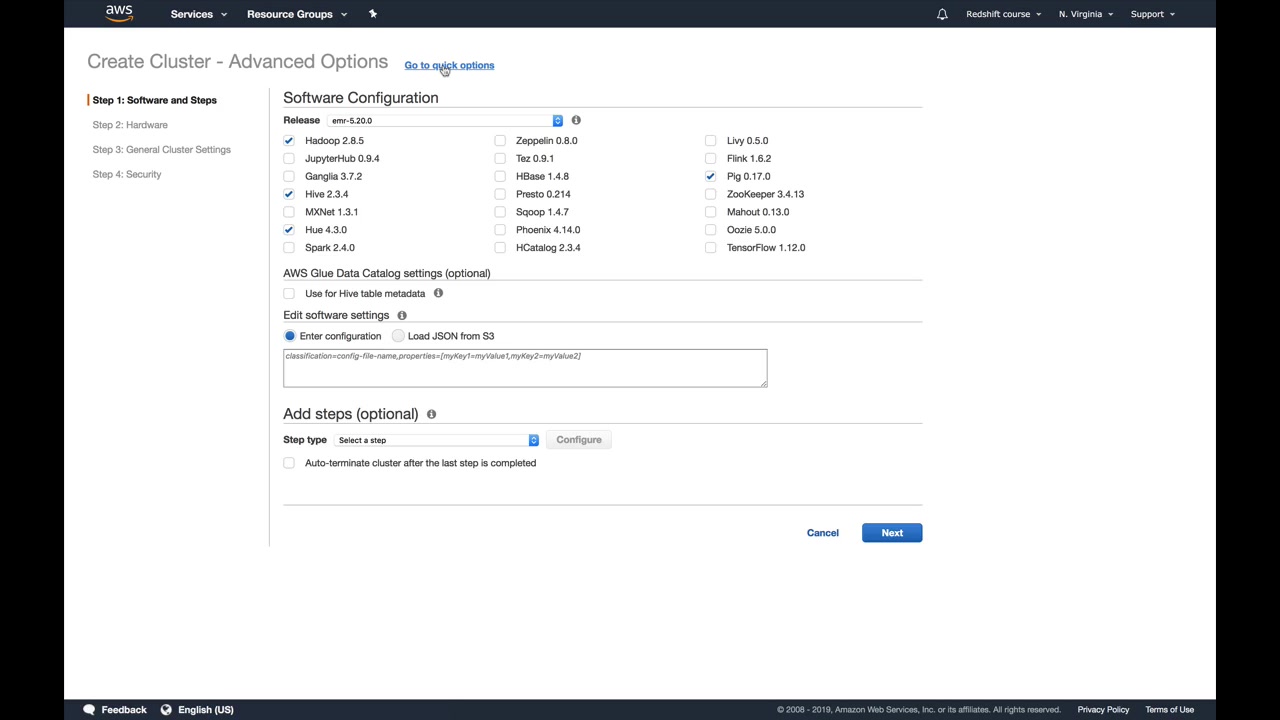Enable the ZooKeeper 3.4.13 checkbox
The height and width of the screenshot is (720, 1280).
tap(711, 194)
